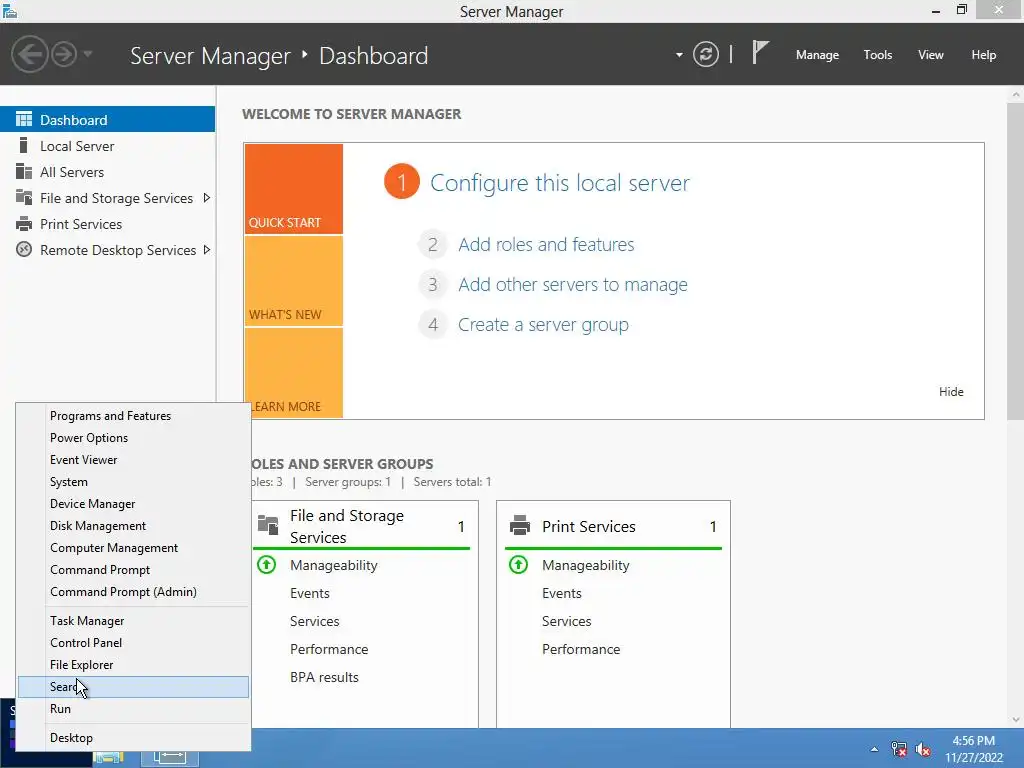Click green Manageability icon in File and Storage tile
Image resolution: width=1024 pixels, height=768 pixels.
pyautogui.click(x=266, y=564)
